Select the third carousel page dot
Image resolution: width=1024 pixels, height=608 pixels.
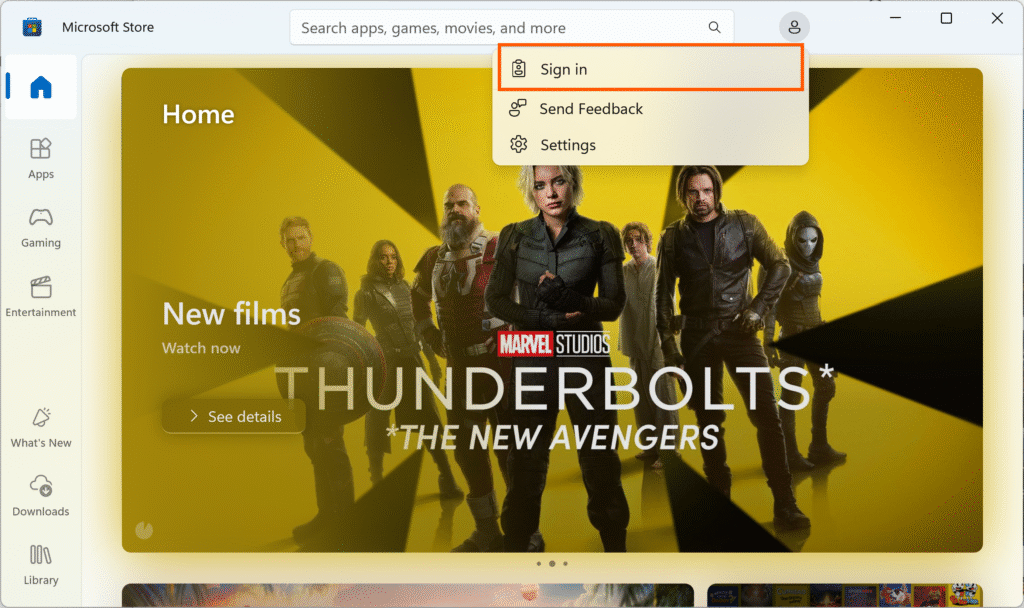566,564
